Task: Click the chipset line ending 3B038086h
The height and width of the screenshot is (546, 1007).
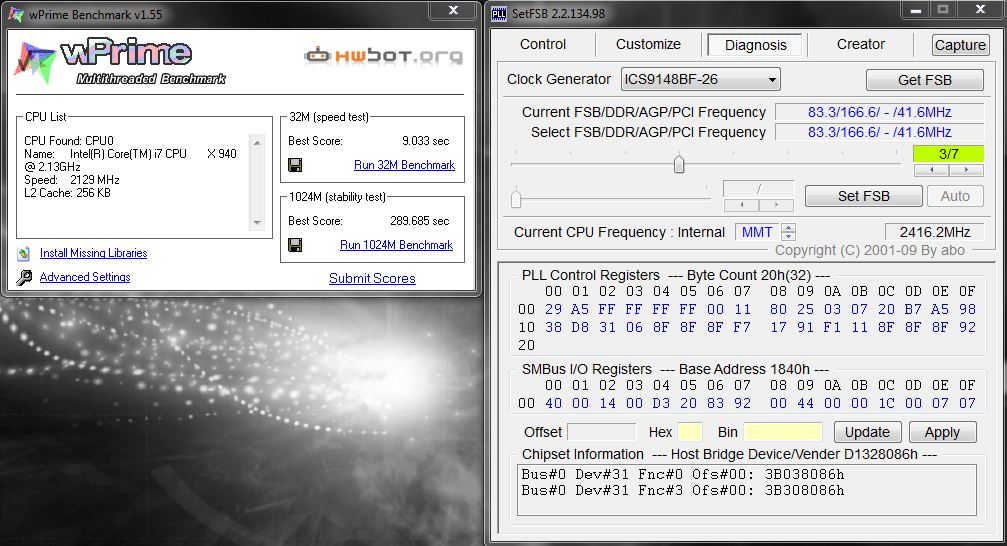Action: (x=683, y=474)
